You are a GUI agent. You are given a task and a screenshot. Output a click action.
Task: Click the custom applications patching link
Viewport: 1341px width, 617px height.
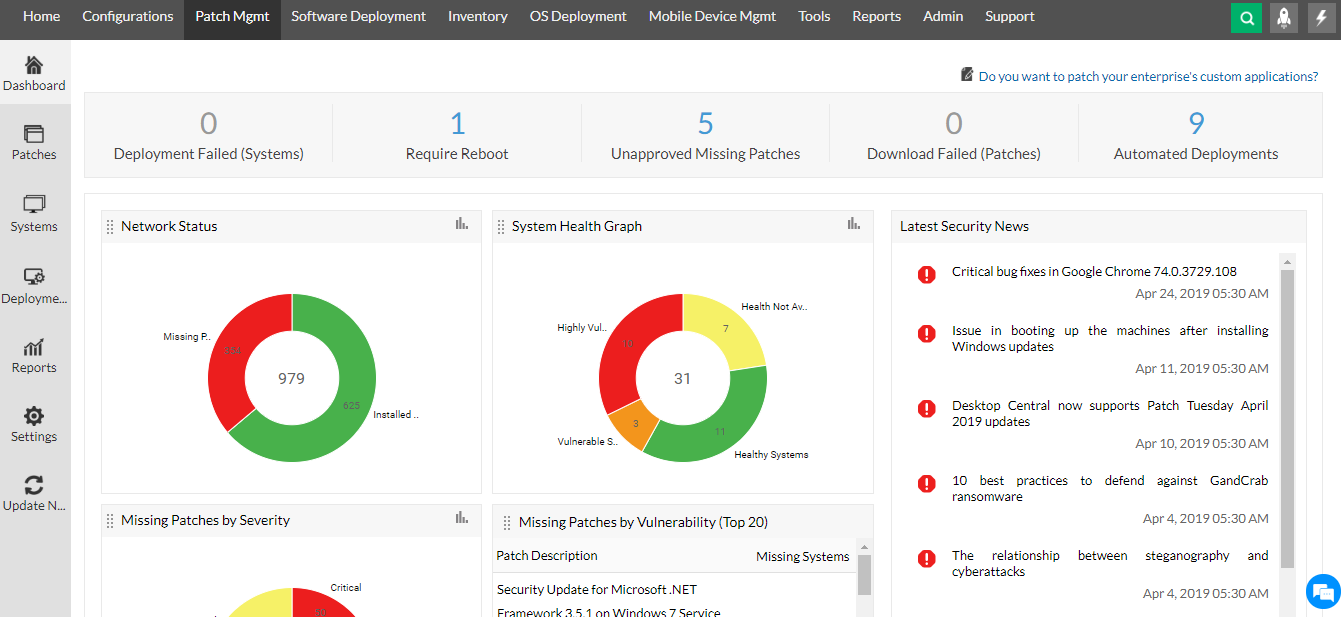click(x=1146, y=76)
